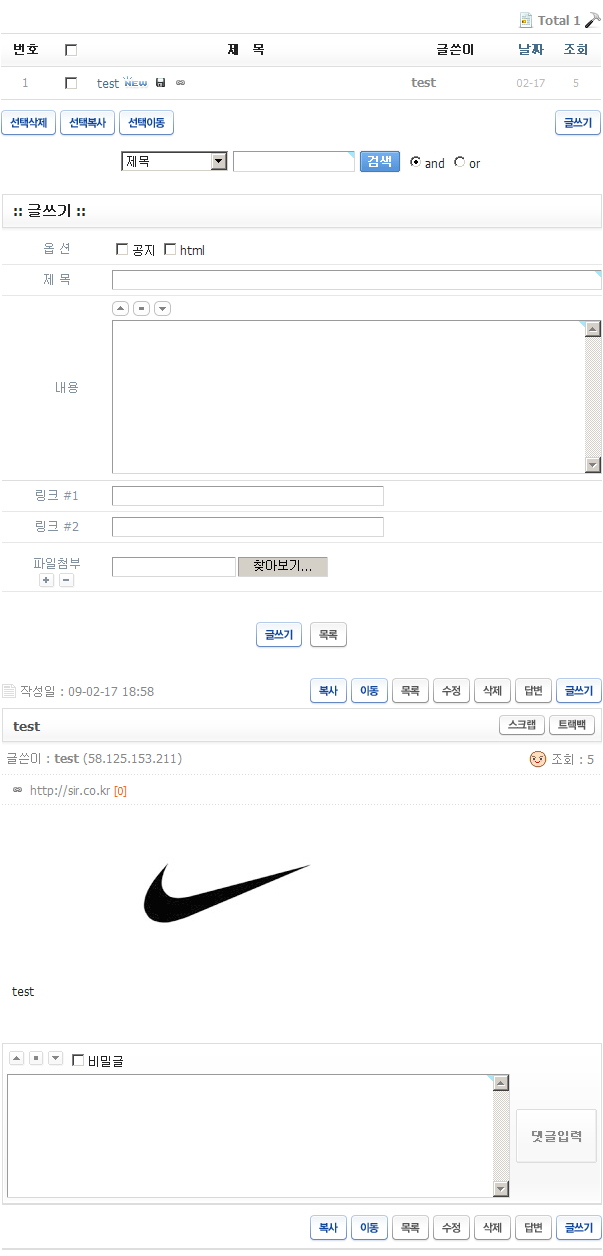Click the page icon before 작성일
603x1256 pixels.
[x=9, y=691]
